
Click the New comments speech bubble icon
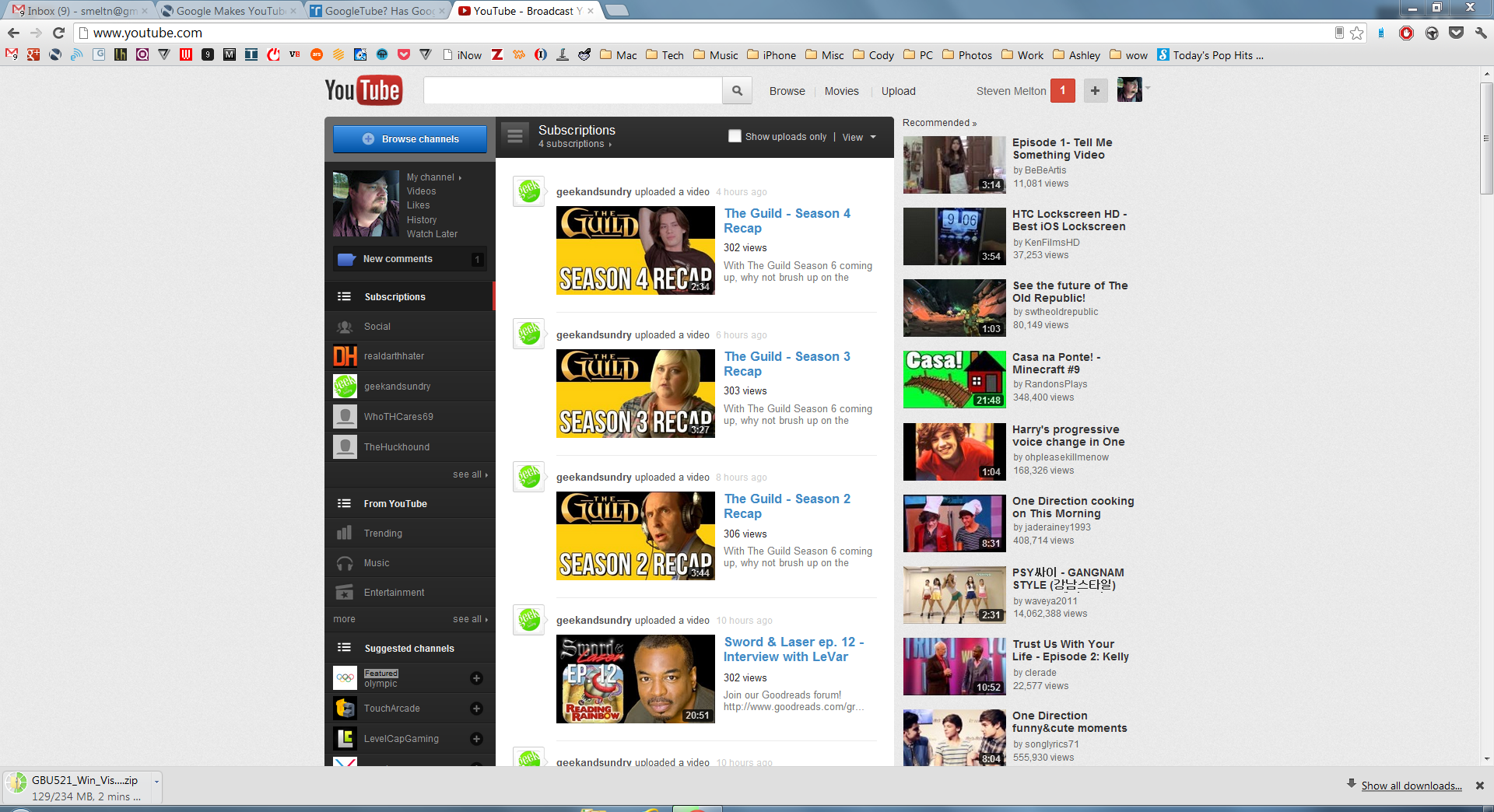click(x=345, y=259)
